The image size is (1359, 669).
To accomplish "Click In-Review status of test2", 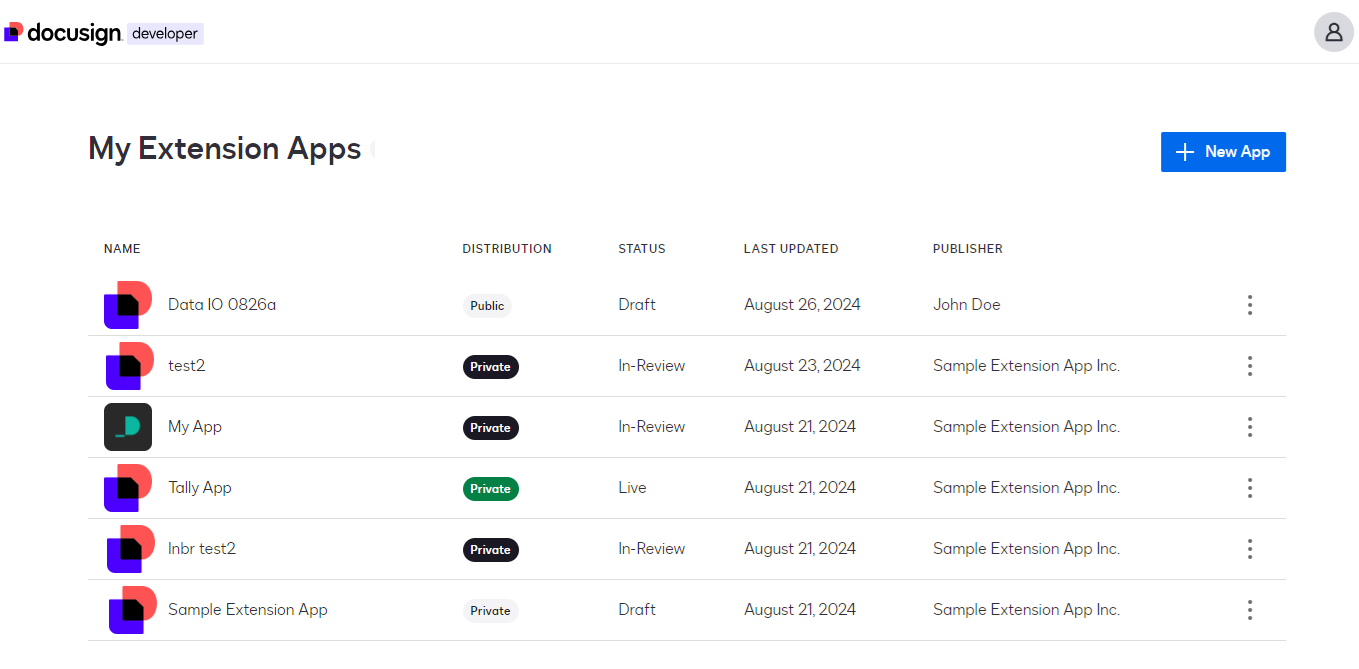I will tap(652, 366).
